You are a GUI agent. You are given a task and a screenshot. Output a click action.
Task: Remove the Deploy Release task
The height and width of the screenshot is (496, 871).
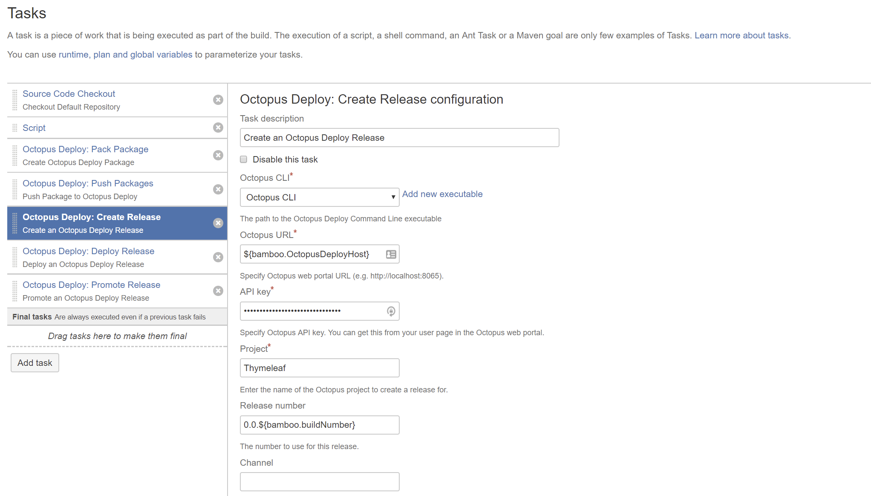coord(218,257)
